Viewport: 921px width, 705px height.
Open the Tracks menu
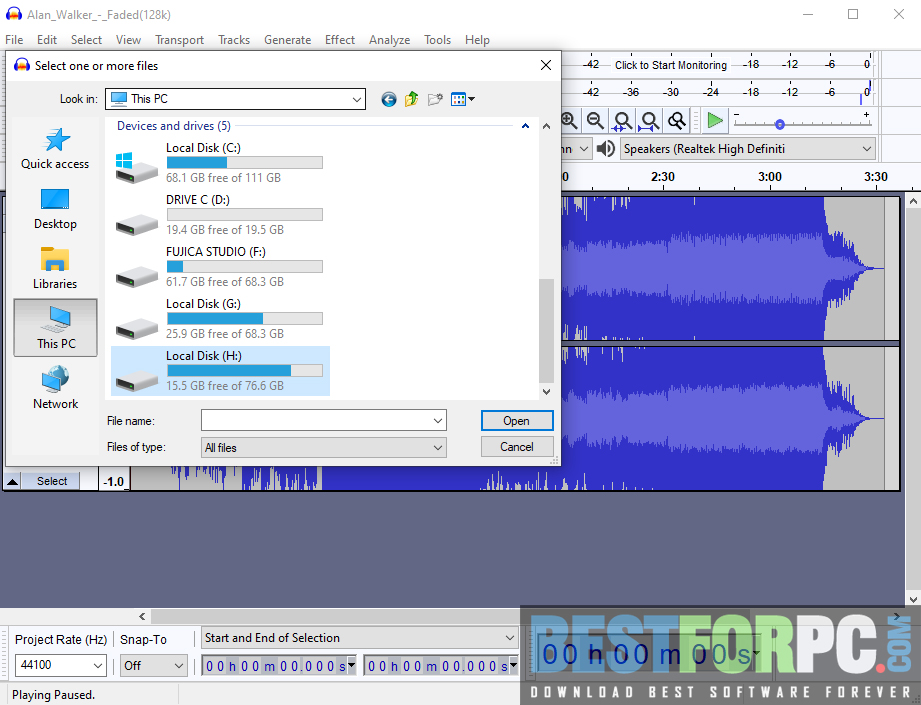pyautogui.click(x=234, y=40)
